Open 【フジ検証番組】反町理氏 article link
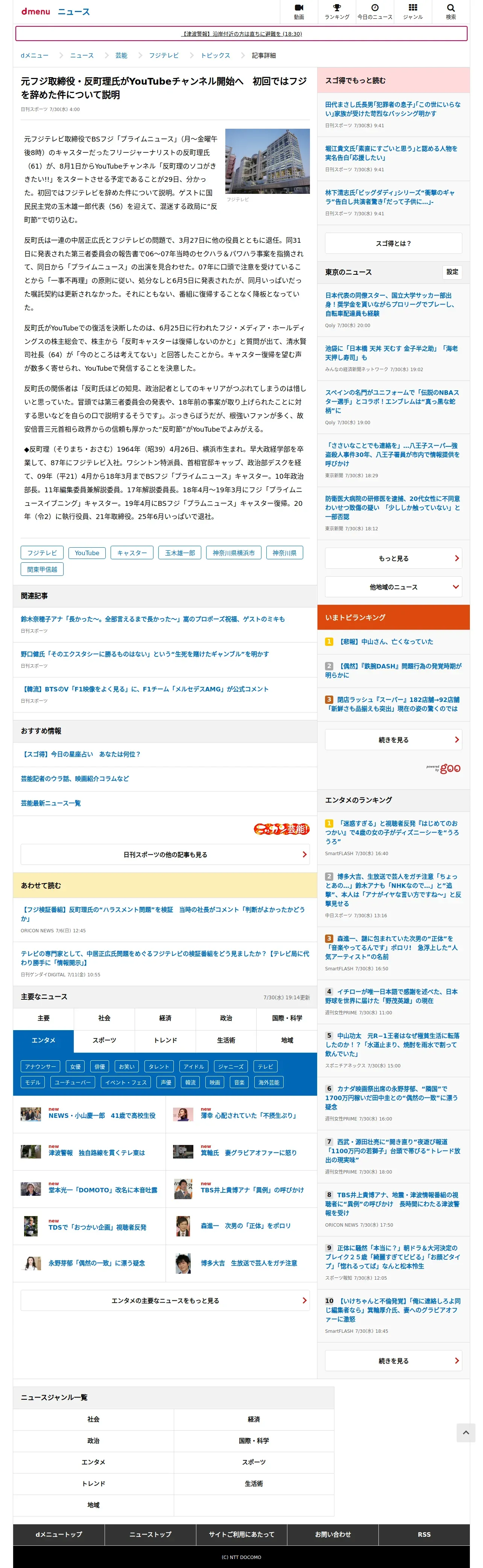483x1568 pixels. click(163, 913)
